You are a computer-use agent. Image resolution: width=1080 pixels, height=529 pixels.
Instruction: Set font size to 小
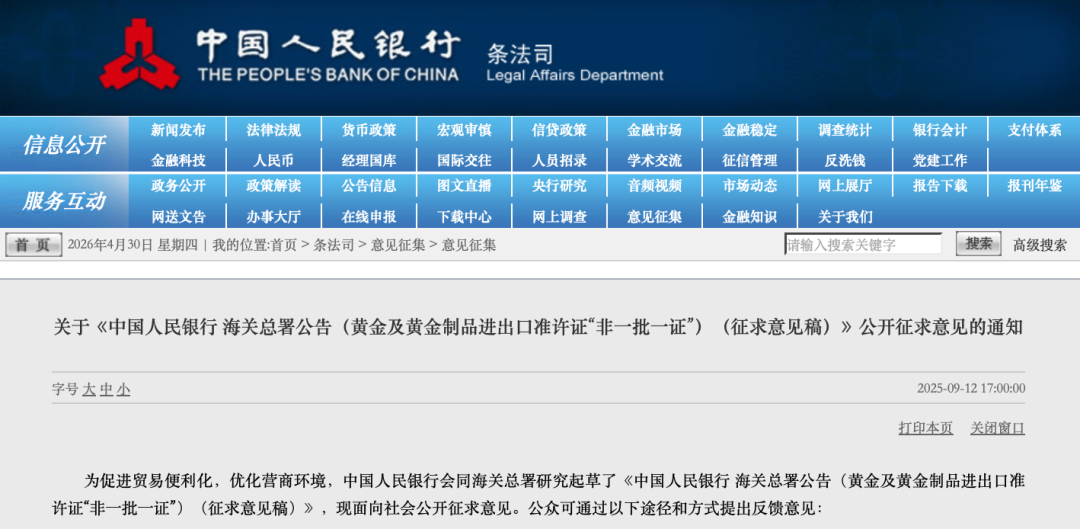(x=123, y=390)
